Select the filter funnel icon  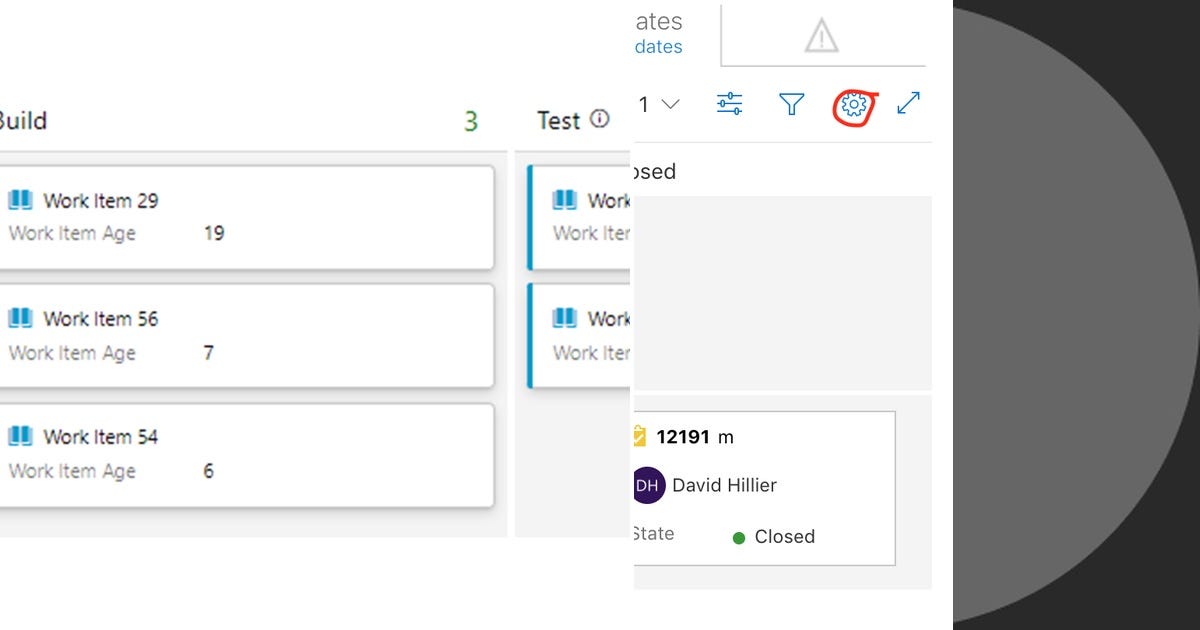[791, 103]
